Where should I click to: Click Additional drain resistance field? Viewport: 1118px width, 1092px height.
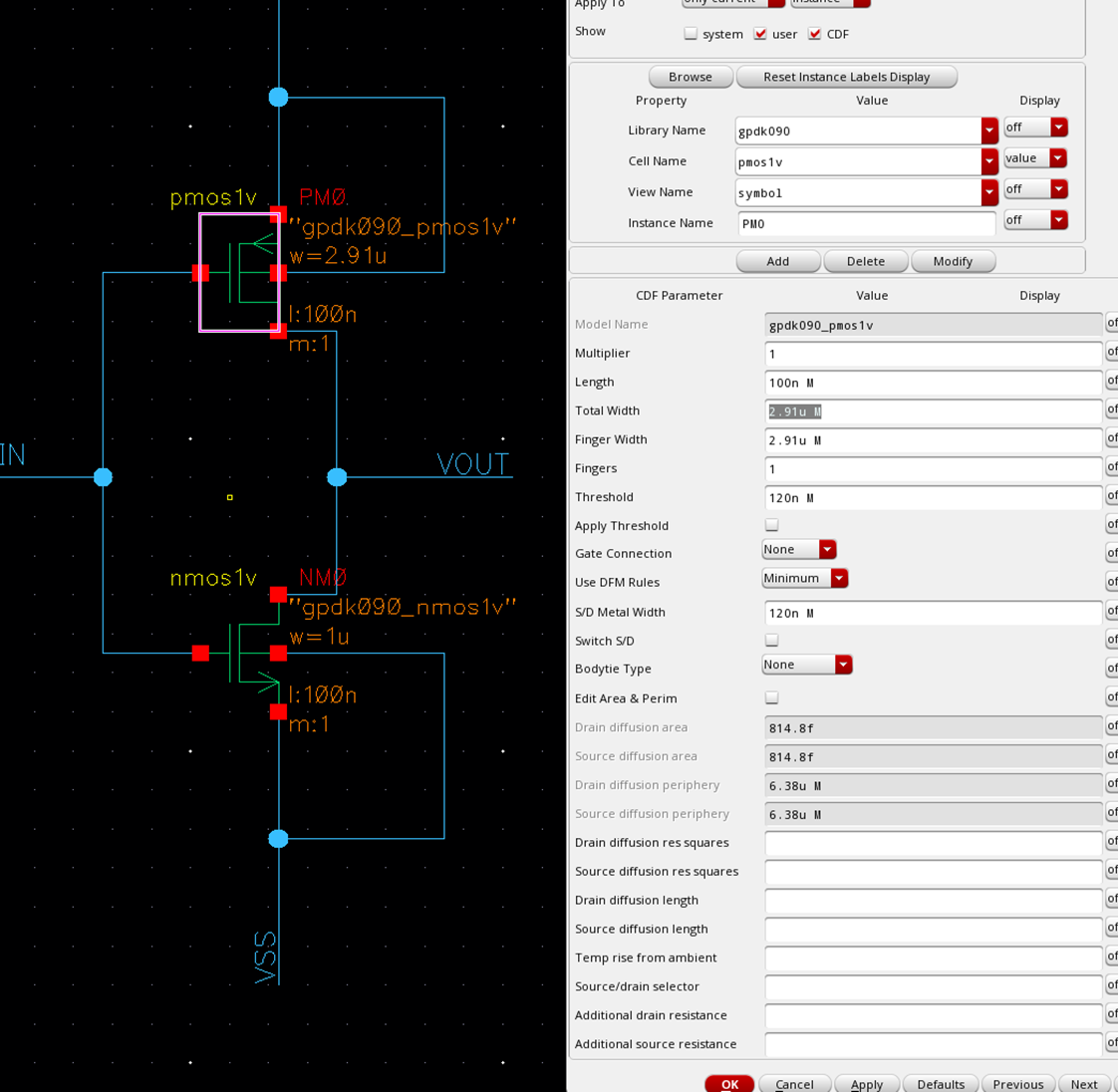(x=933, y=1015)
